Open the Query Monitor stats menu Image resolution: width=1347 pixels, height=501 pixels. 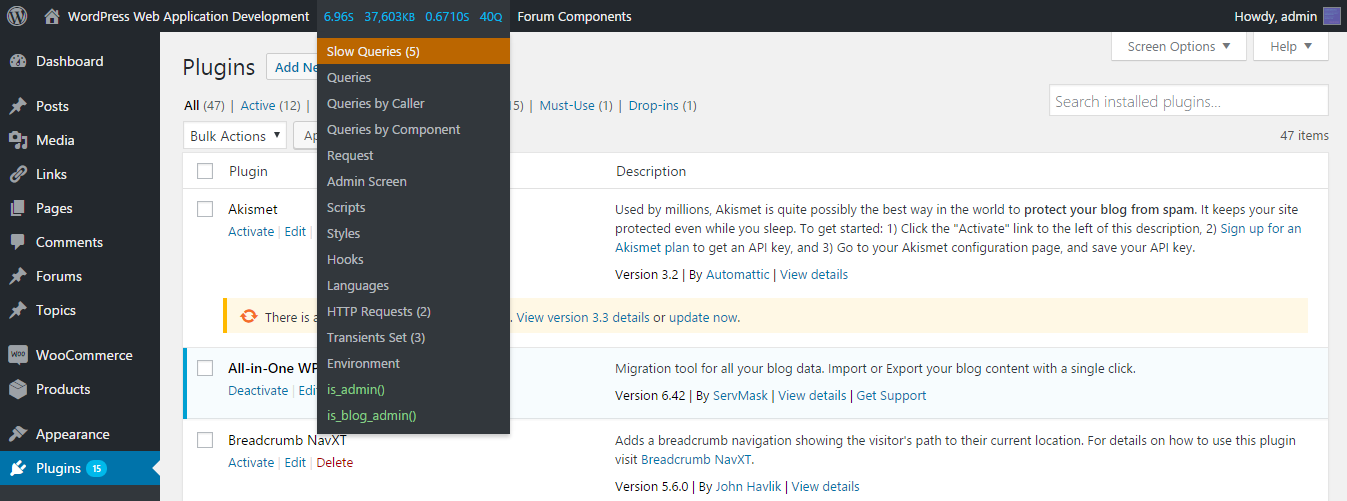tap(413, 16)
